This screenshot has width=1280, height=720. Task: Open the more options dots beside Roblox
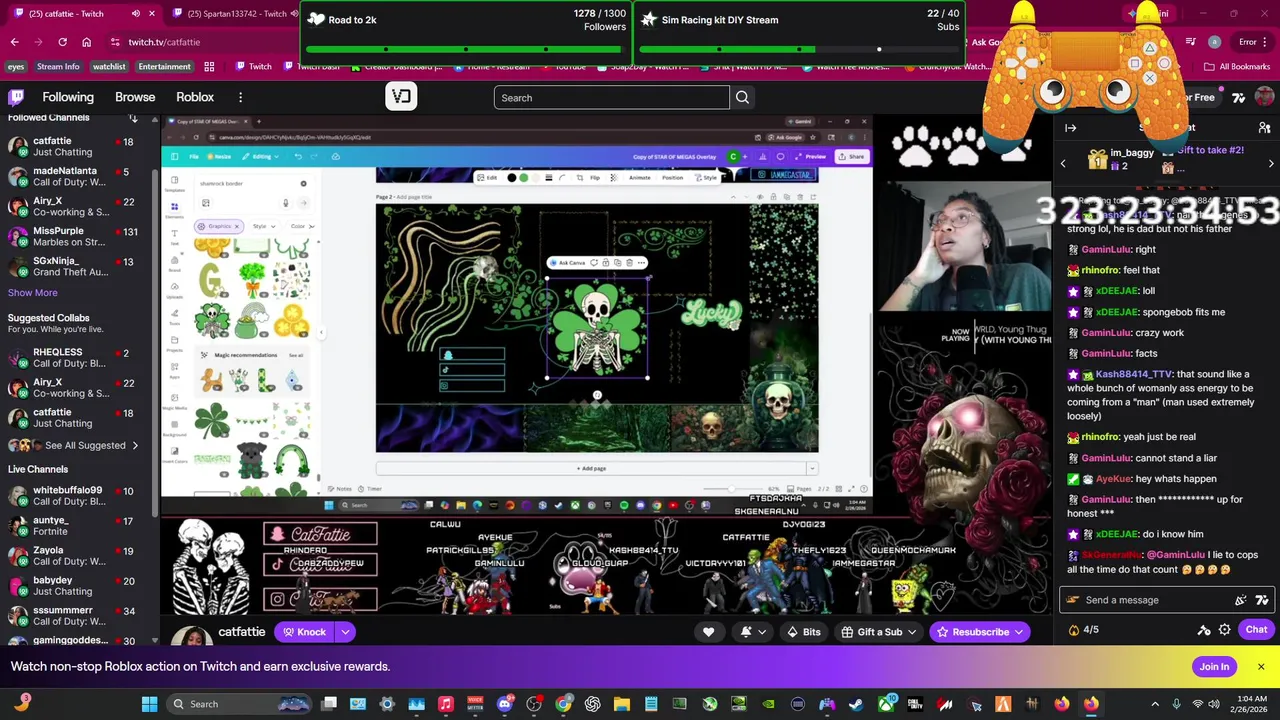tap(240, 97)
